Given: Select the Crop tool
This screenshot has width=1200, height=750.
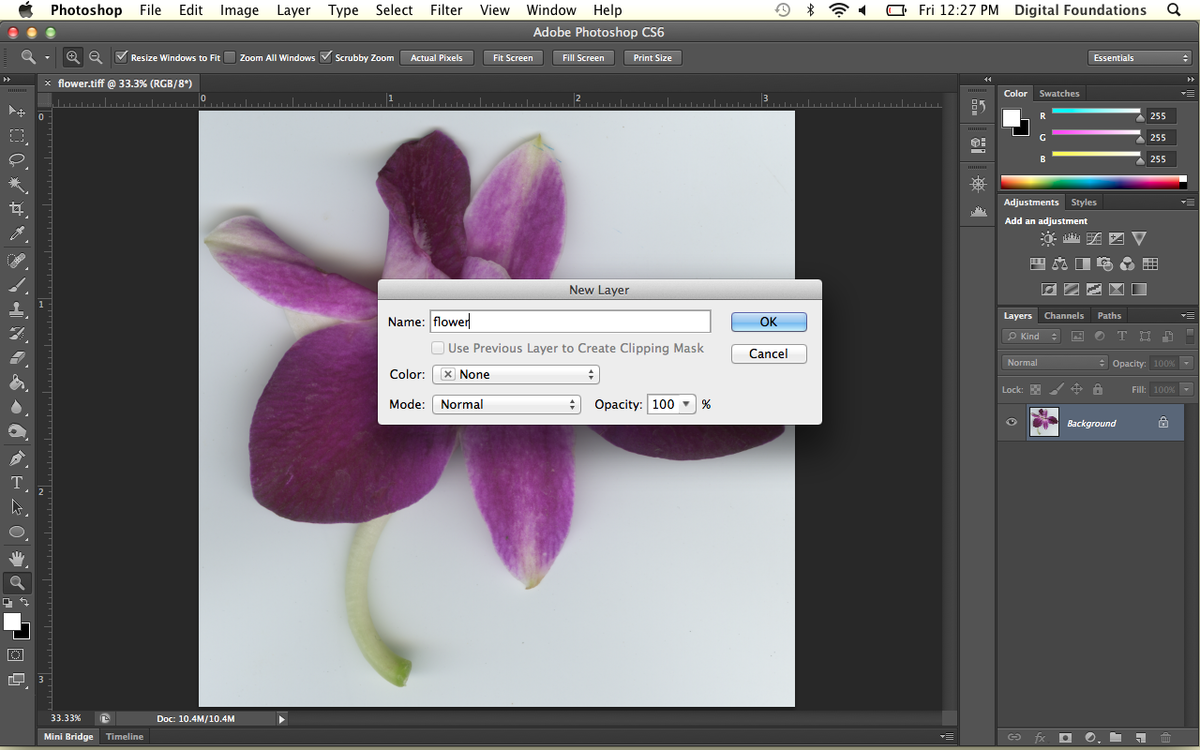Looking at the screenshot, I should pos(17,209).
